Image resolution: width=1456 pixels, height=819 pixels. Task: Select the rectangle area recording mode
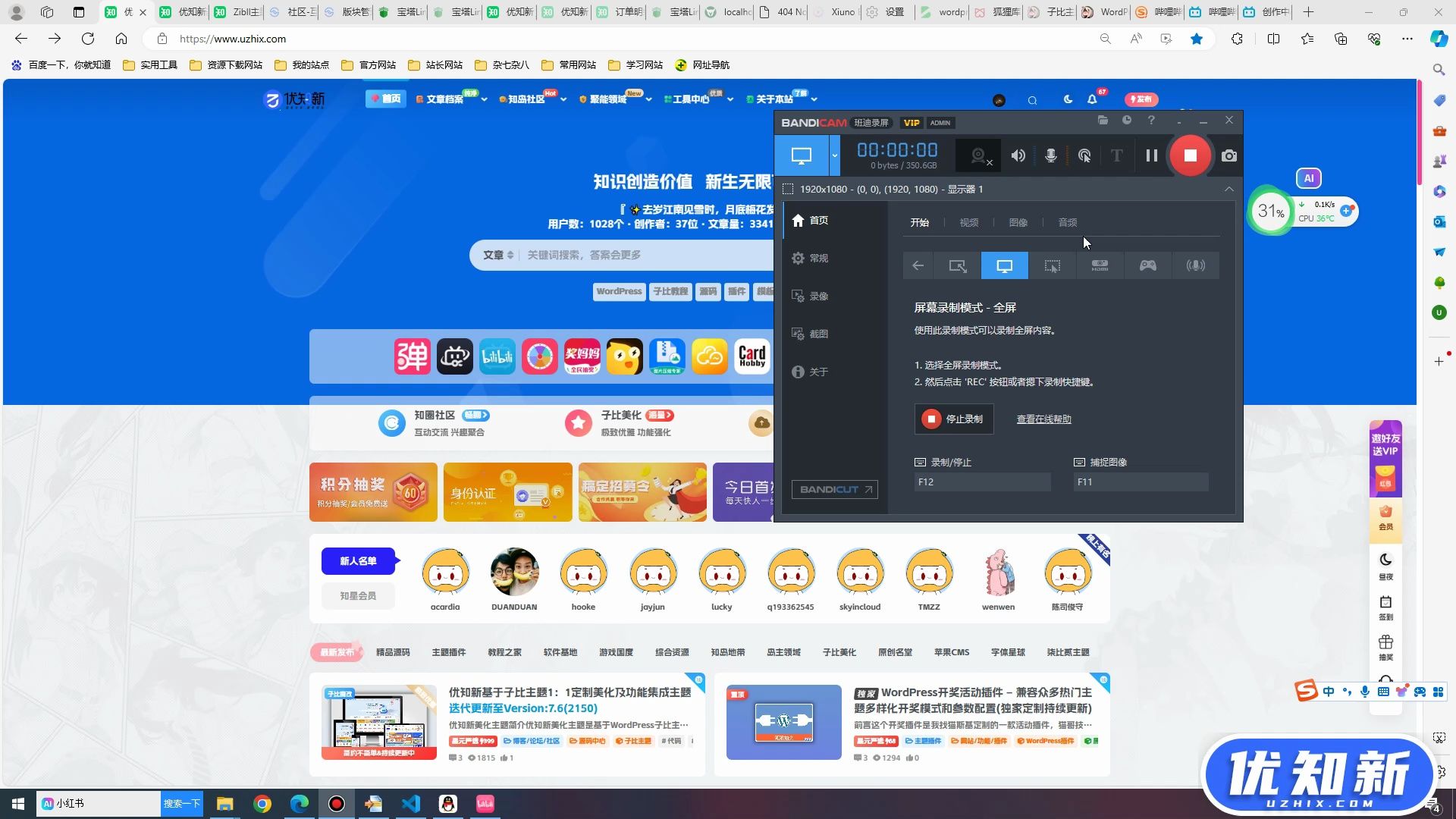957,265
